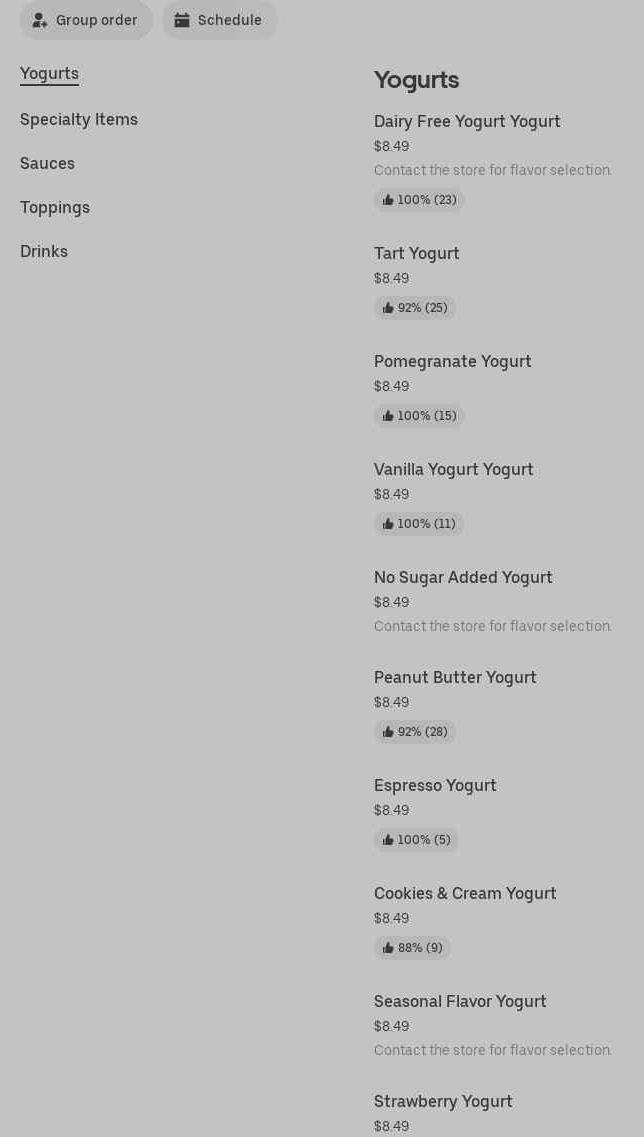Click the Tart Yogurt item title
This screenshot has width=644, height=1137.
417,253
